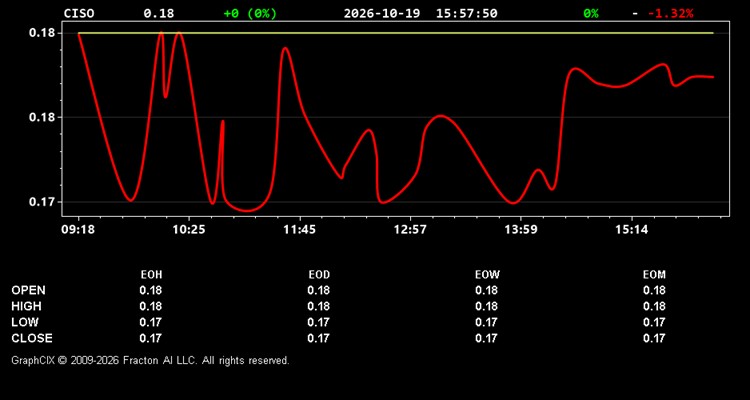Click the LOW value under EOD
750x400 pixels.
click(x=319, y=322)
